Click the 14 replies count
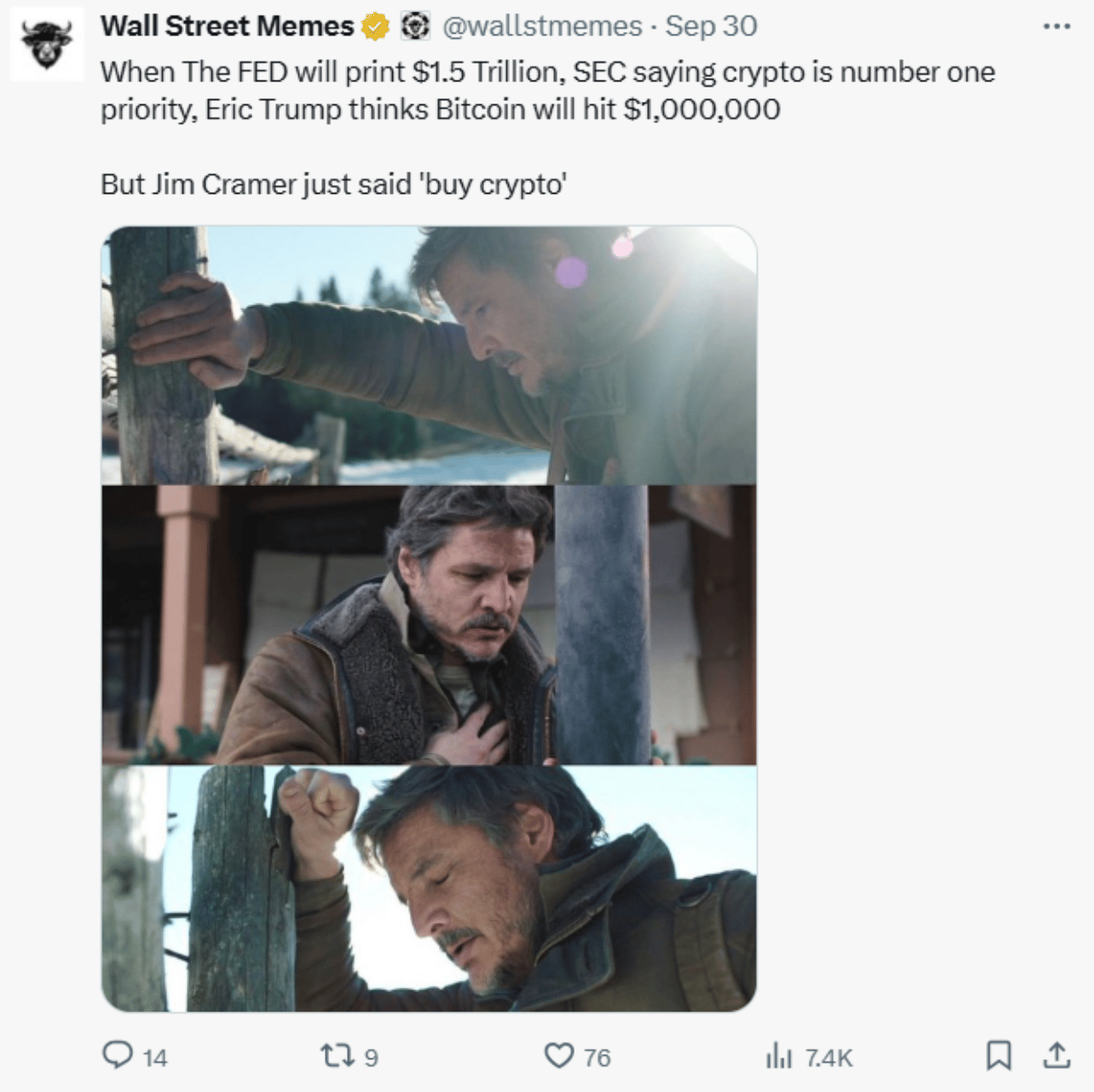The image size is (1094, 1092). point(155,1057)
